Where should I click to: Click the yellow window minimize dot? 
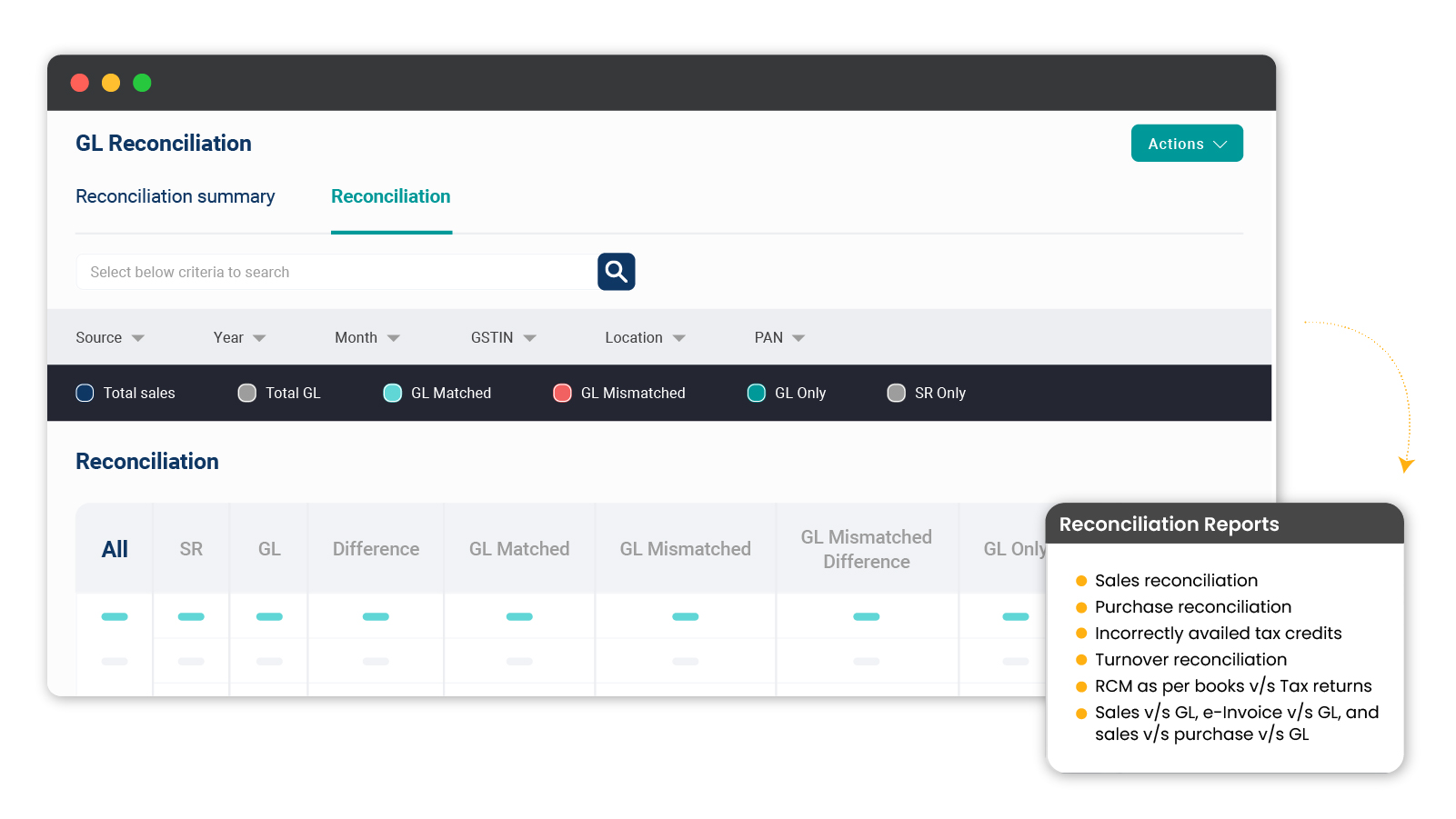point(111,83)
